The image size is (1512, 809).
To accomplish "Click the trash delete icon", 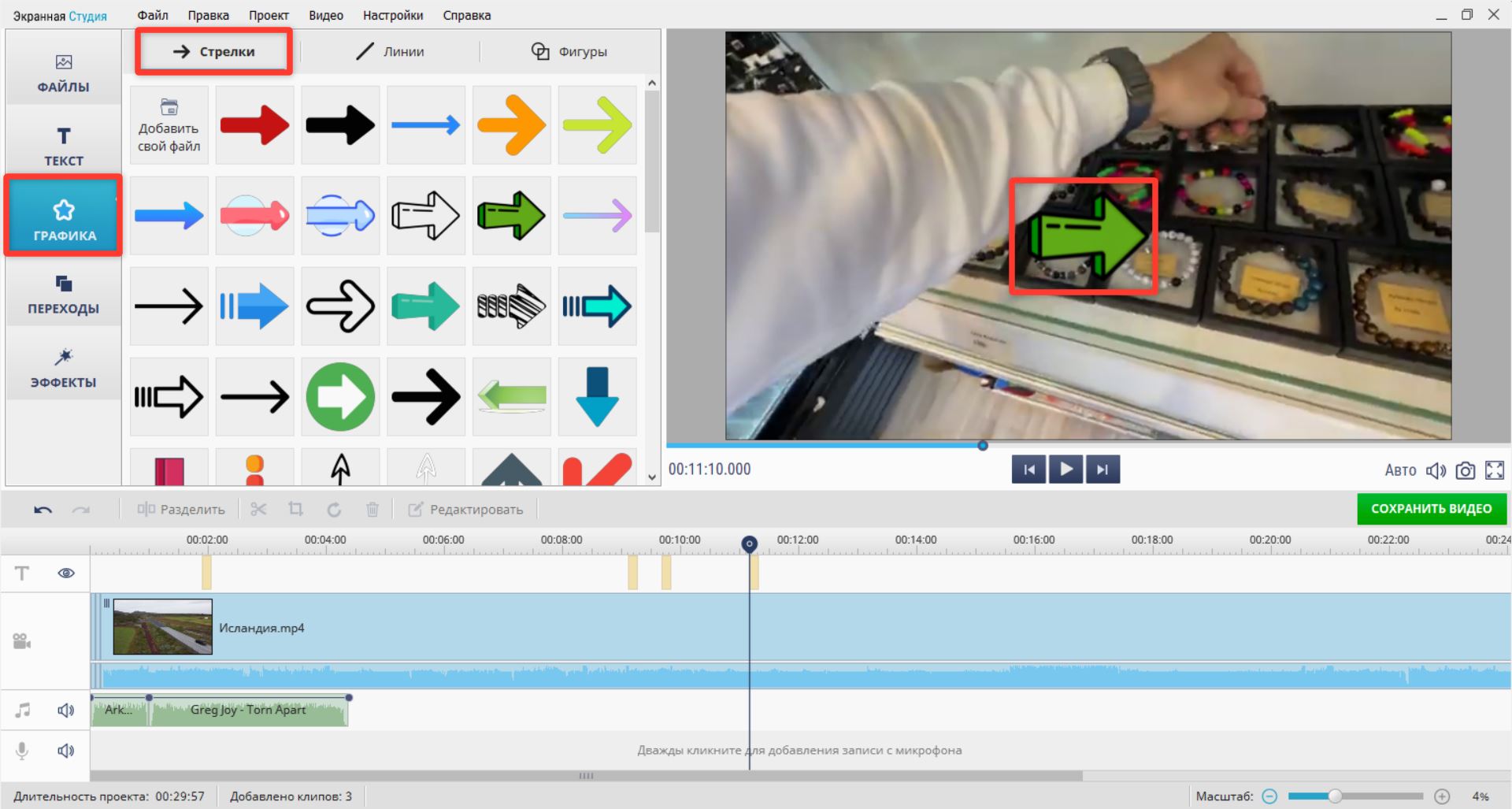I will click(372, 510).
